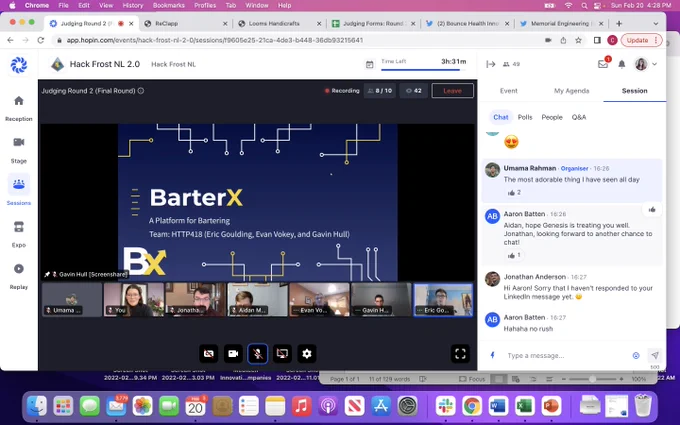Open the Q&A sub-tab
This screenshot has width=680, height=425.
tap(579, 117)
